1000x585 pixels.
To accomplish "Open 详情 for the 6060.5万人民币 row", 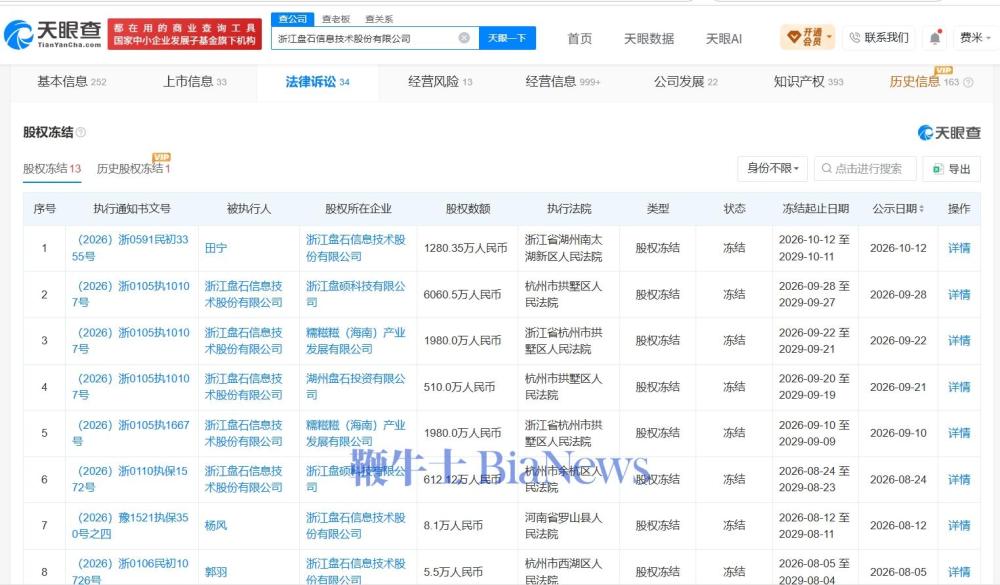I will click(959, 295).
